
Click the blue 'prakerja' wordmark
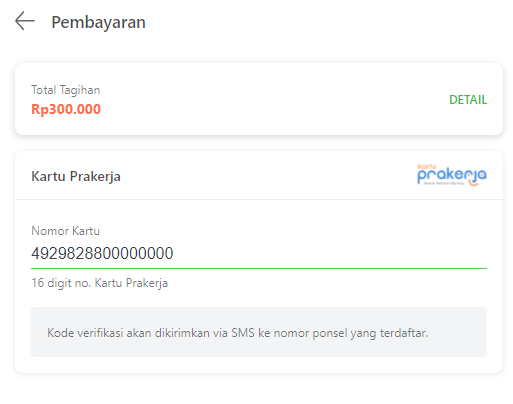pyautogui.click(x=452, y=176)
